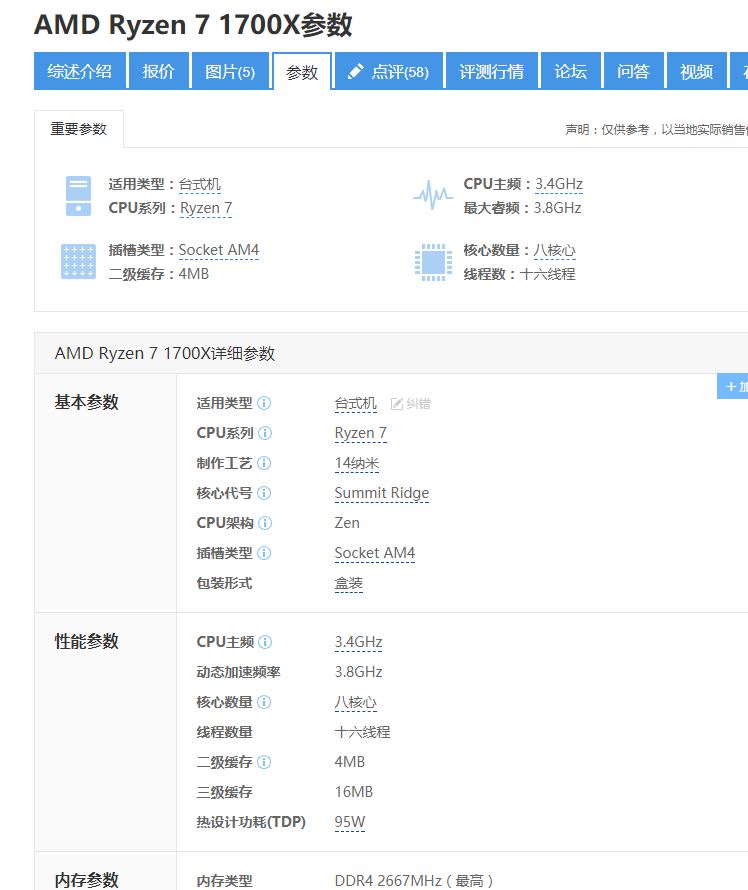Click the desktop tower icon beside 适用类型
Screen dimensions: 748x890
78,196
